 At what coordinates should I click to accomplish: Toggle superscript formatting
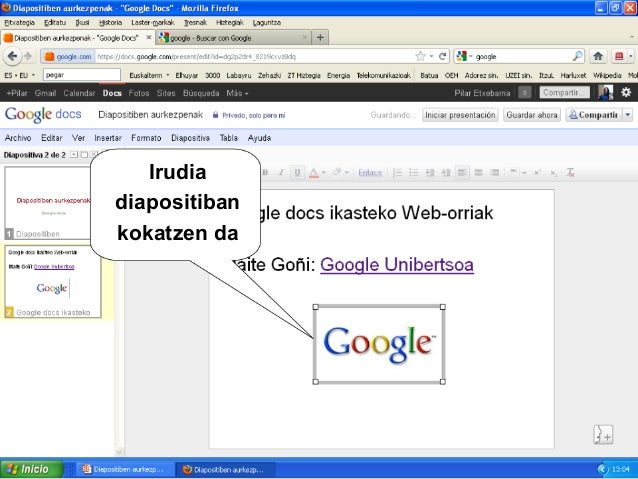pyautogui.click(x=537, y=173)
